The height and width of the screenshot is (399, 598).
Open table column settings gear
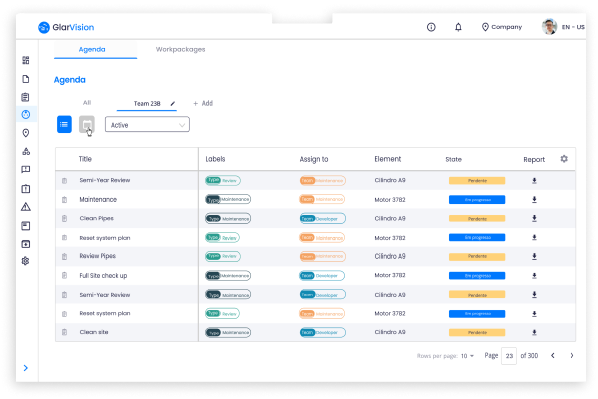[564, 159]
